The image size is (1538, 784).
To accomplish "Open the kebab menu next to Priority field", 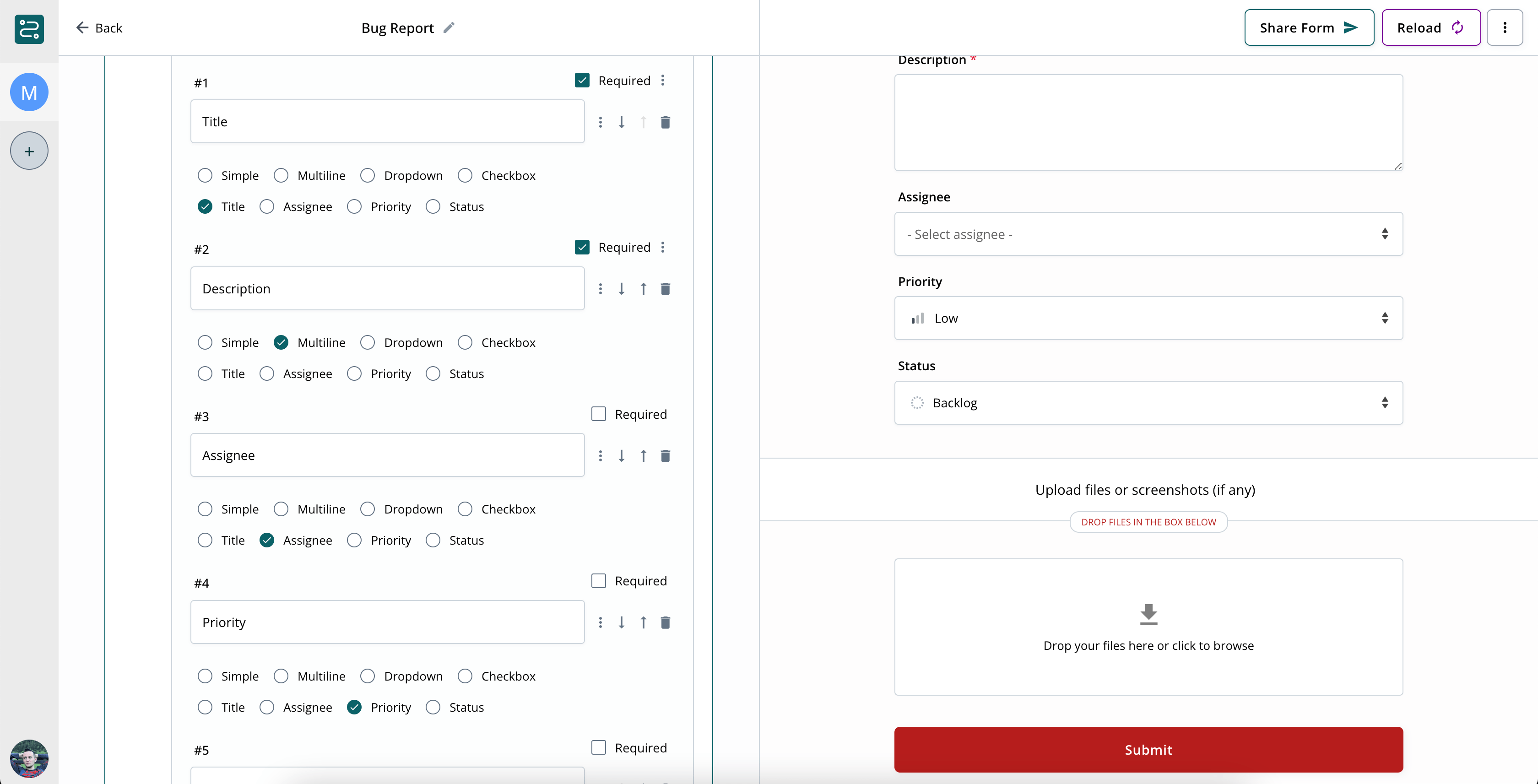I will (600, 622).
